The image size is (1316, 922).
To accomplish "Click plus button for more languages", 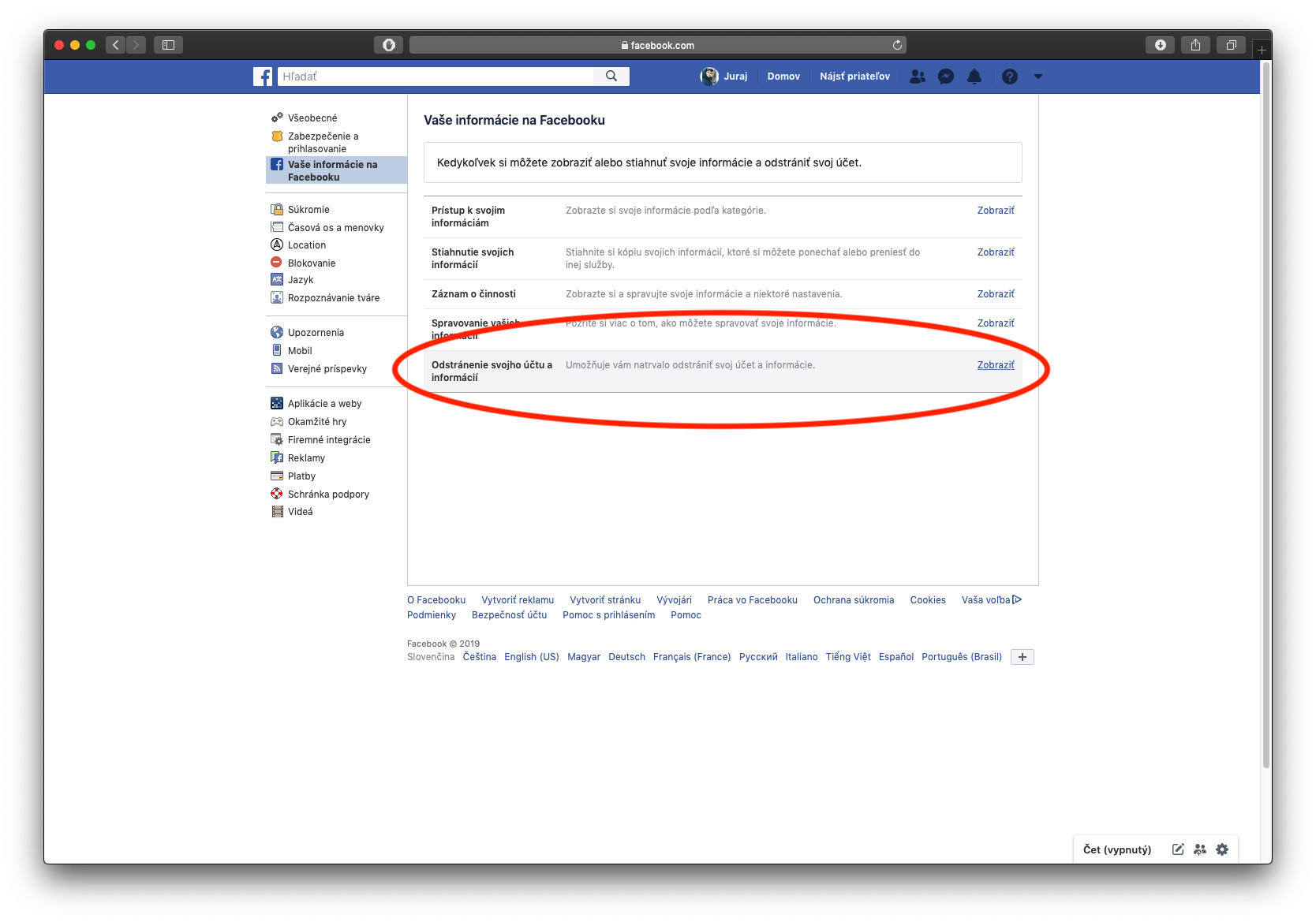I will [x=1023, y=657].
